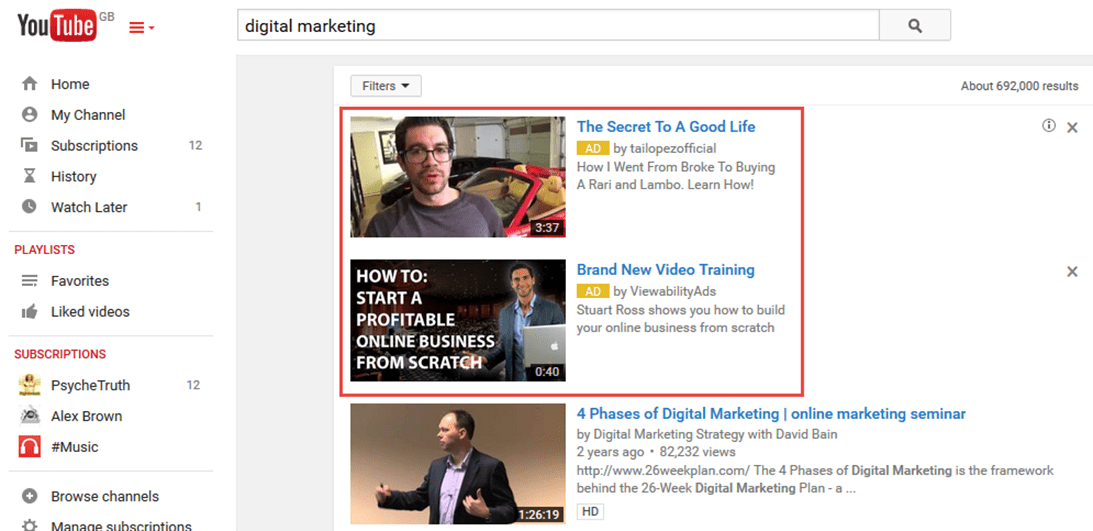Click the ad info icon
This screenshot has height=531, width=1093.
[x=1048, y=126]
